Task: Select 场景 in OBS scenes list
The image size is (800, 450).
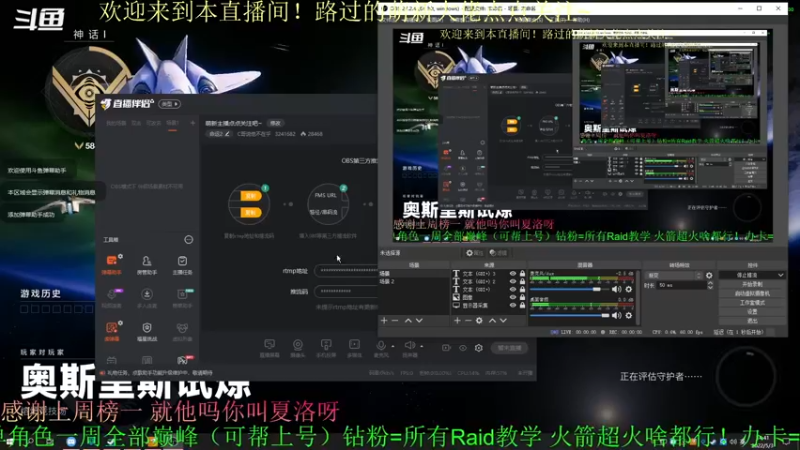Action: [414, 273]
